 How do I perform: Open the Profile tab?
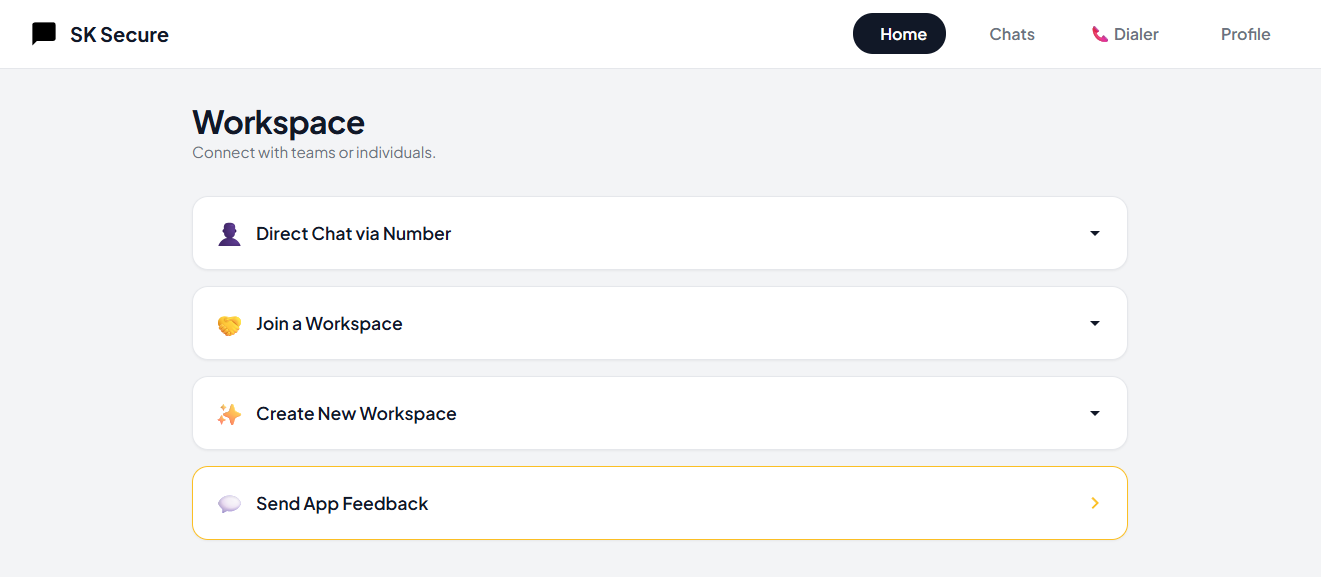click(x=1245, y=34)
